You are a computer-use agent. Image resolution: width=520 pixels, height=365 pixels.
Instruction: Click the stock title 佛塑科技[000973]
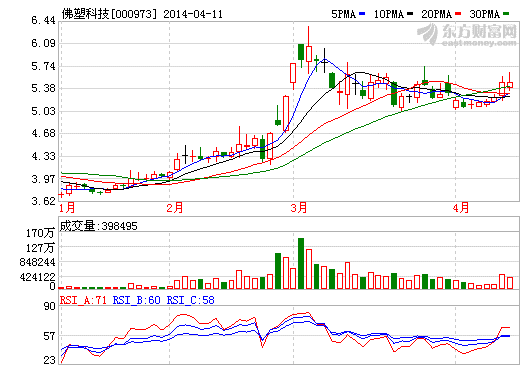(109, 14)
